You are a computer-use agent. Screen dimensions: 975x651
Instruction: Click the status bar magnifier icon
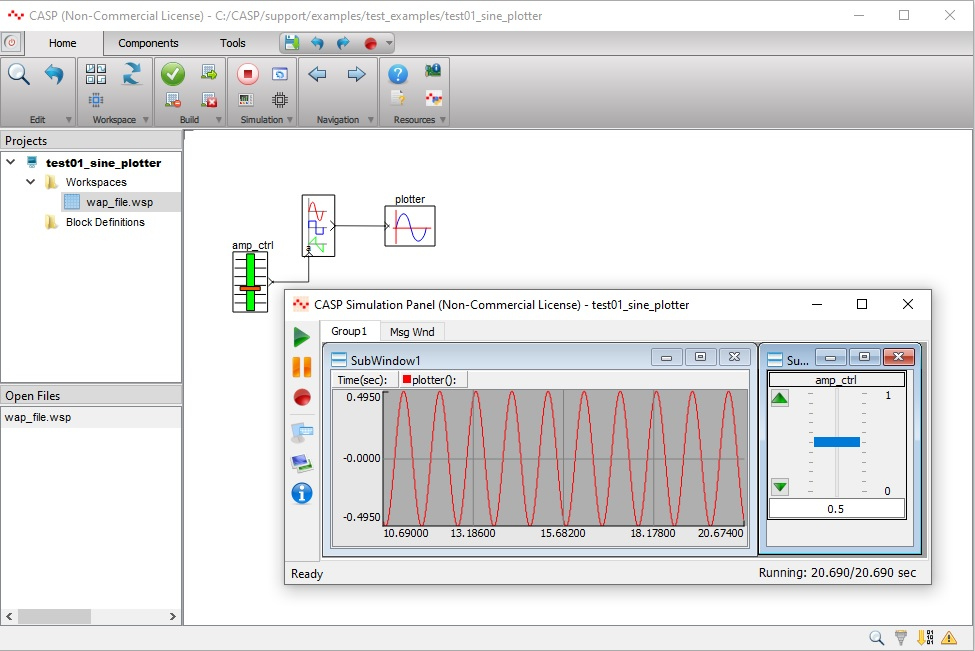click(877, 637)
